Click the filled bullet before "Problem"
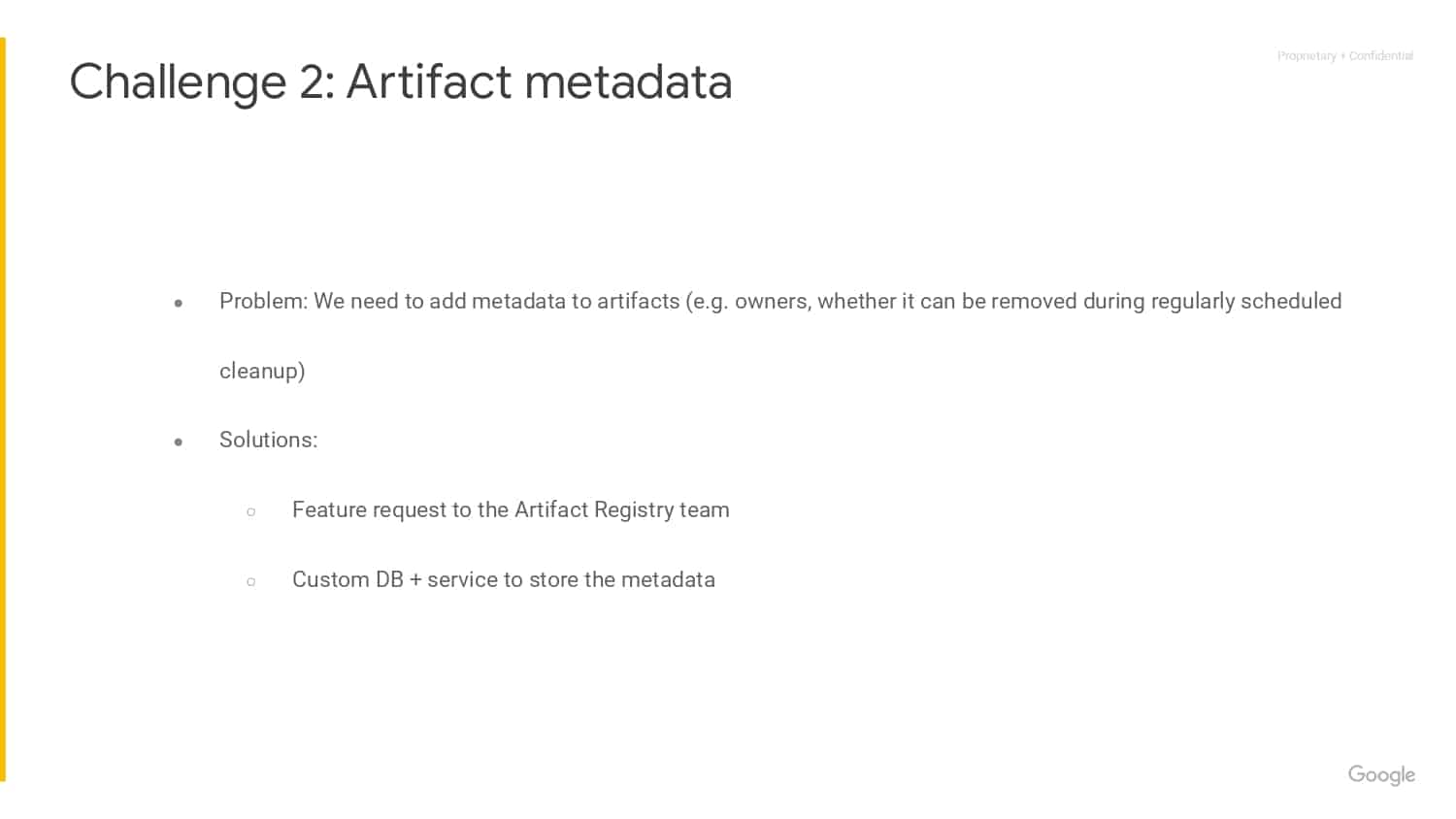This screenshot has width=1456, height=819. [179, 304]
